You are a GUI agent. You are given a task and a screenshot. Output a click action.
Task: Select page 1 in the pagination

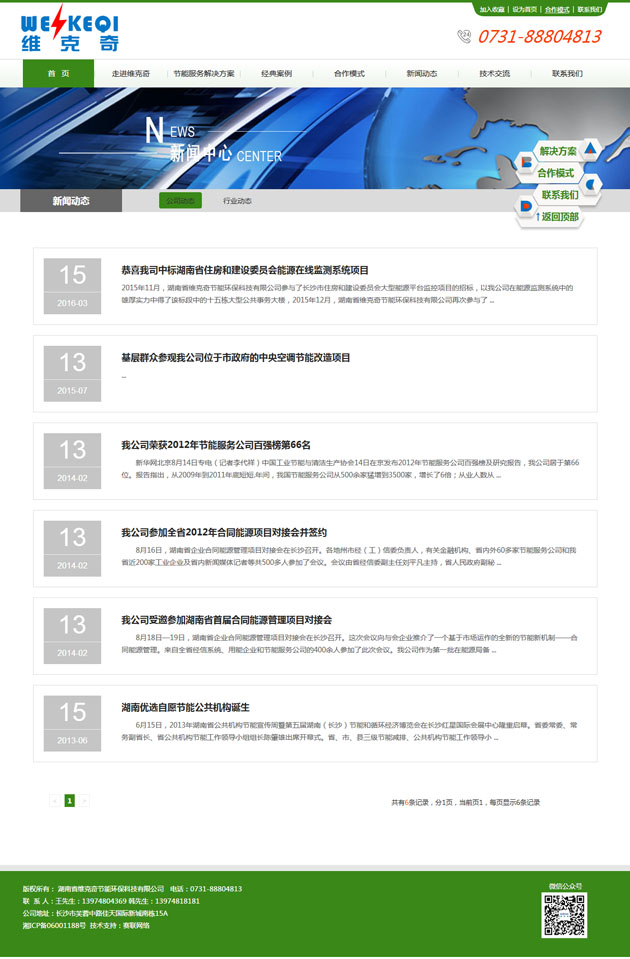(70, 800)
